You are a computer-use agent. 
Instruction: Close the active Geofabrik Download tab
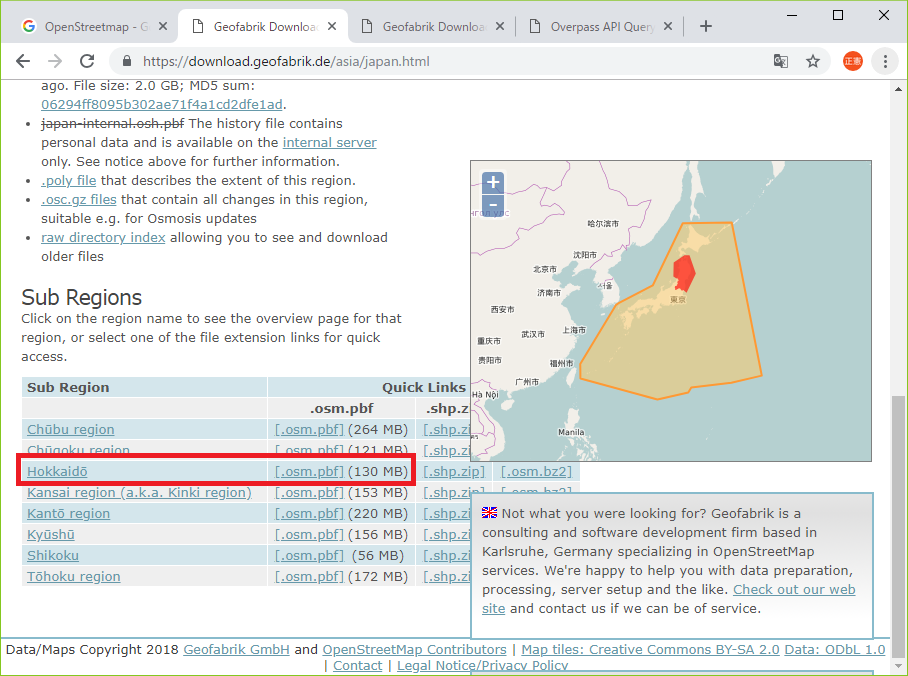click(332, 26)
